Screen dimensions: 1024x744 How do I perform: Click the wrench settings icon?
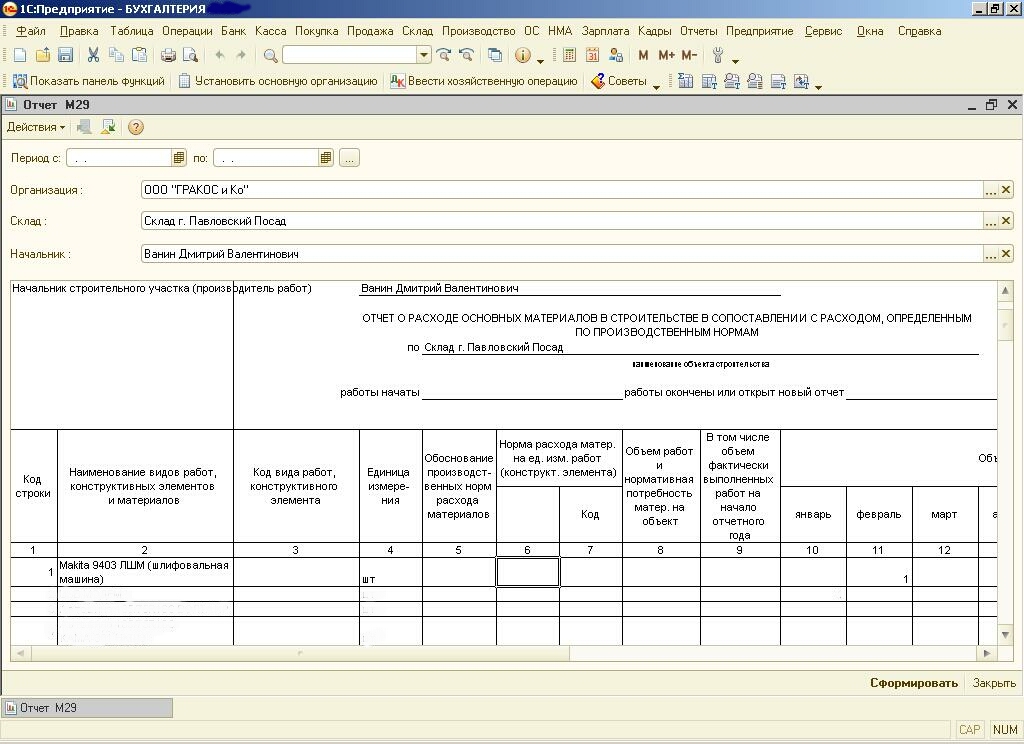pyautogui.click(x=718, y=56)
